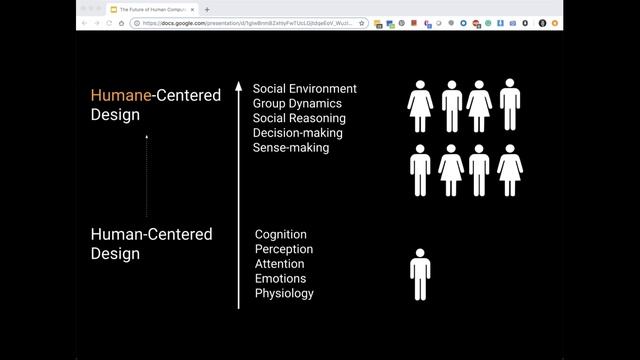Image resolution: width=640 pixels, height=360 pixels.
Task: Open the blue window extension with green badge
Action: pyautogui.click(x=390, y=24)
